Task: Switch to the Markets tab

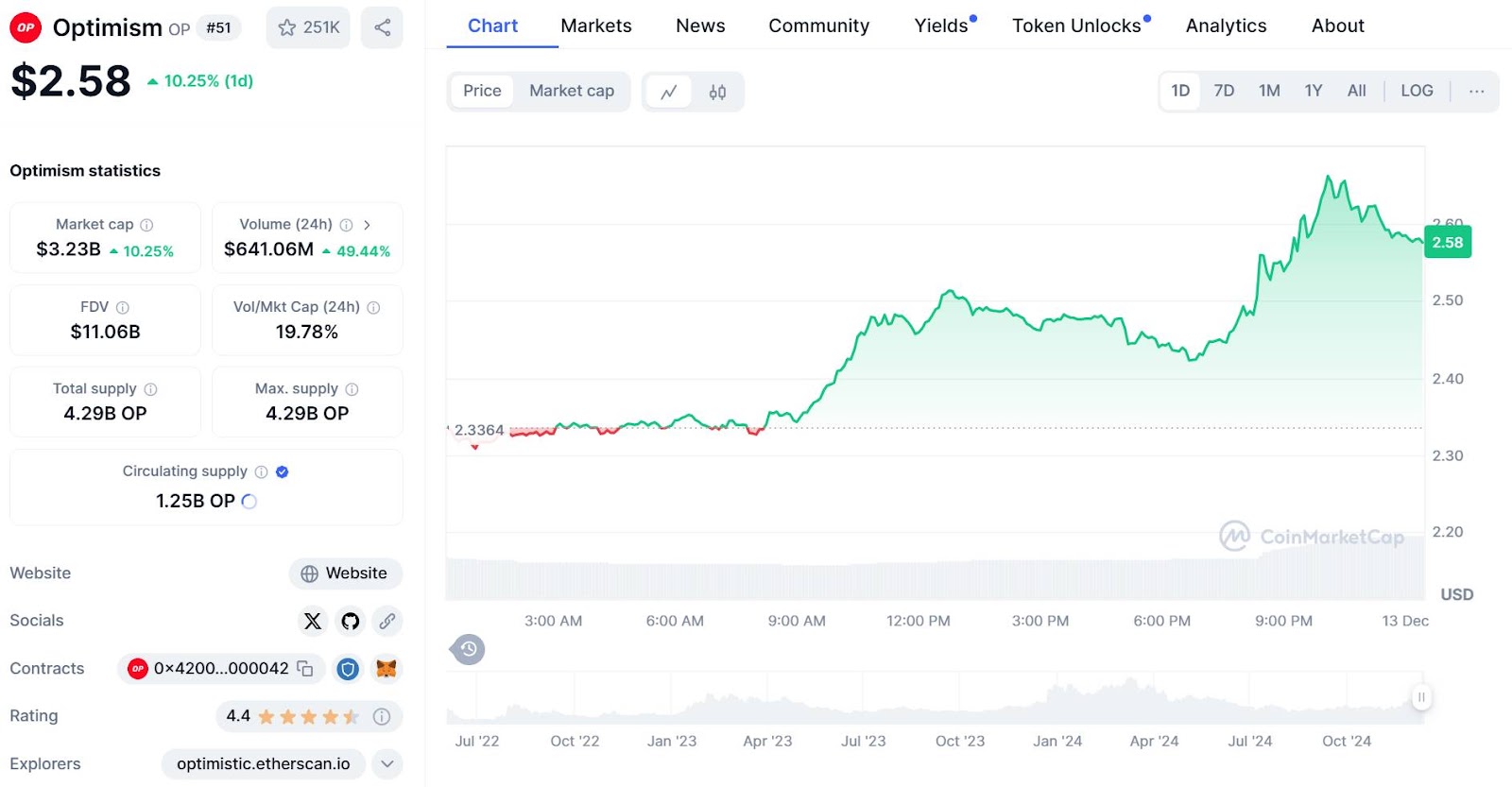Action: point(596,26)
